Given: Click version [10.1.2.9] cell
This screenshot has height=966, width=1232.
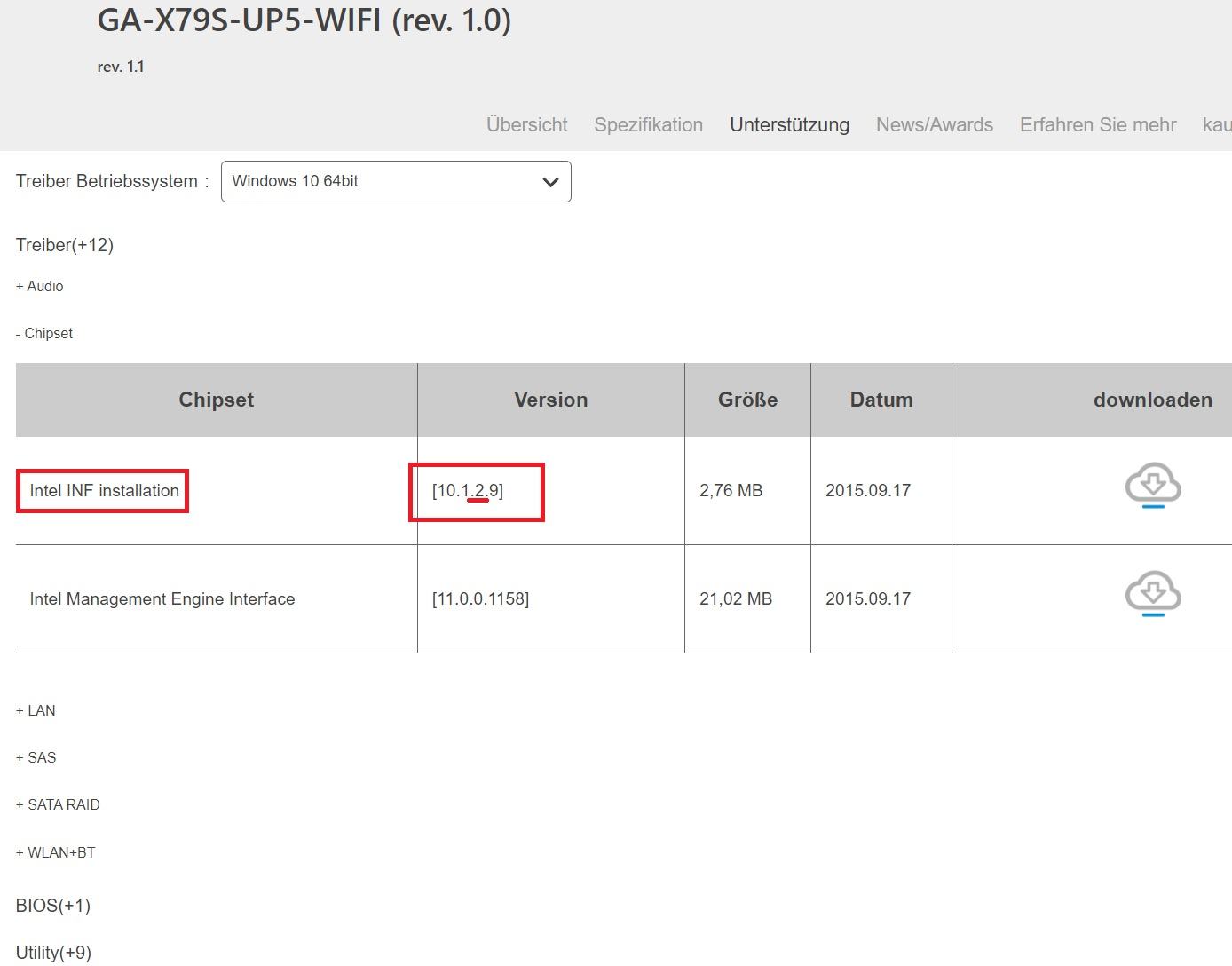Looking at the screenshot, I should (468, 490).
